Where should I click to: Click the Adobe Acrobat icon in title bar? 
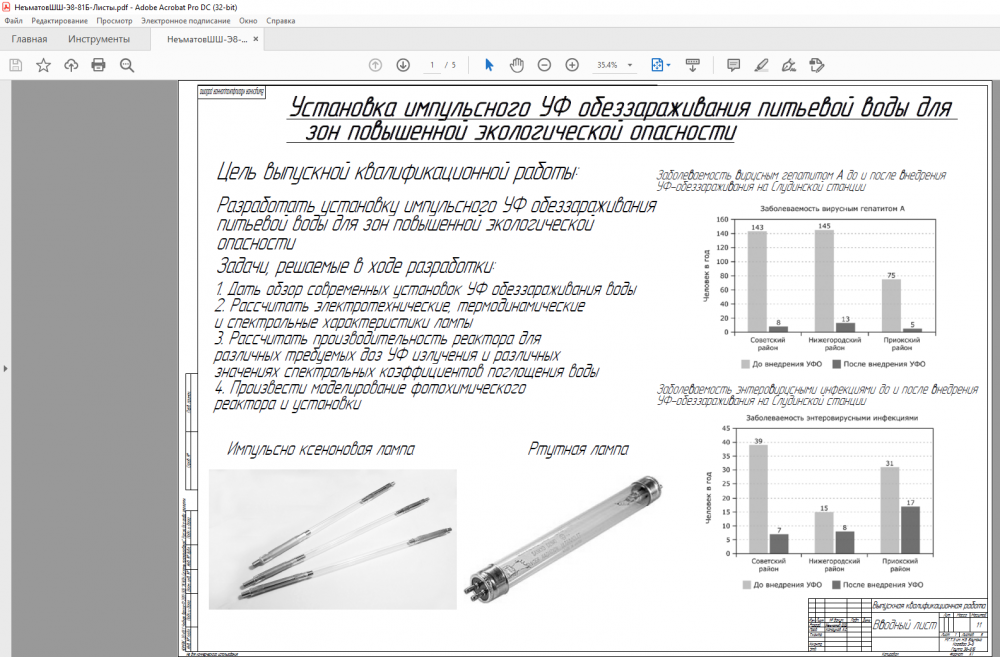coord(6,7)
